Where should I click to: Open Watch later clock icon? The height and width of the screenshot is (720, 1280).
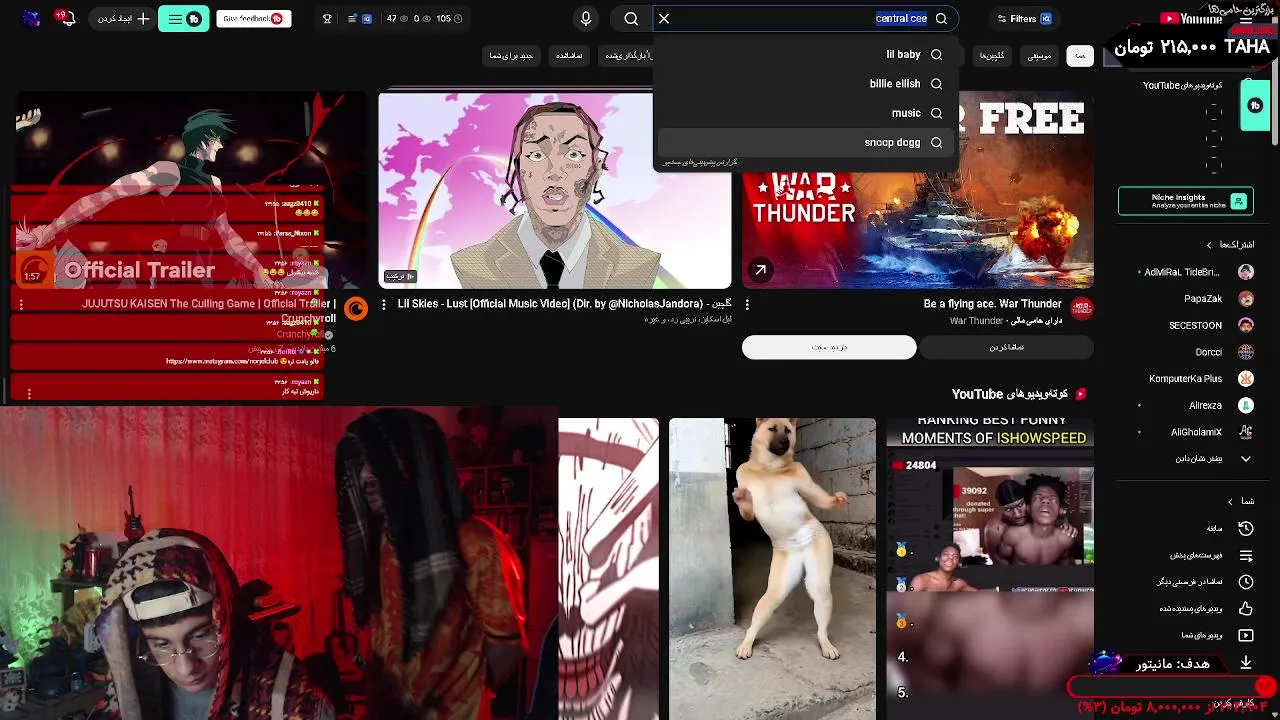[1246, 582]
